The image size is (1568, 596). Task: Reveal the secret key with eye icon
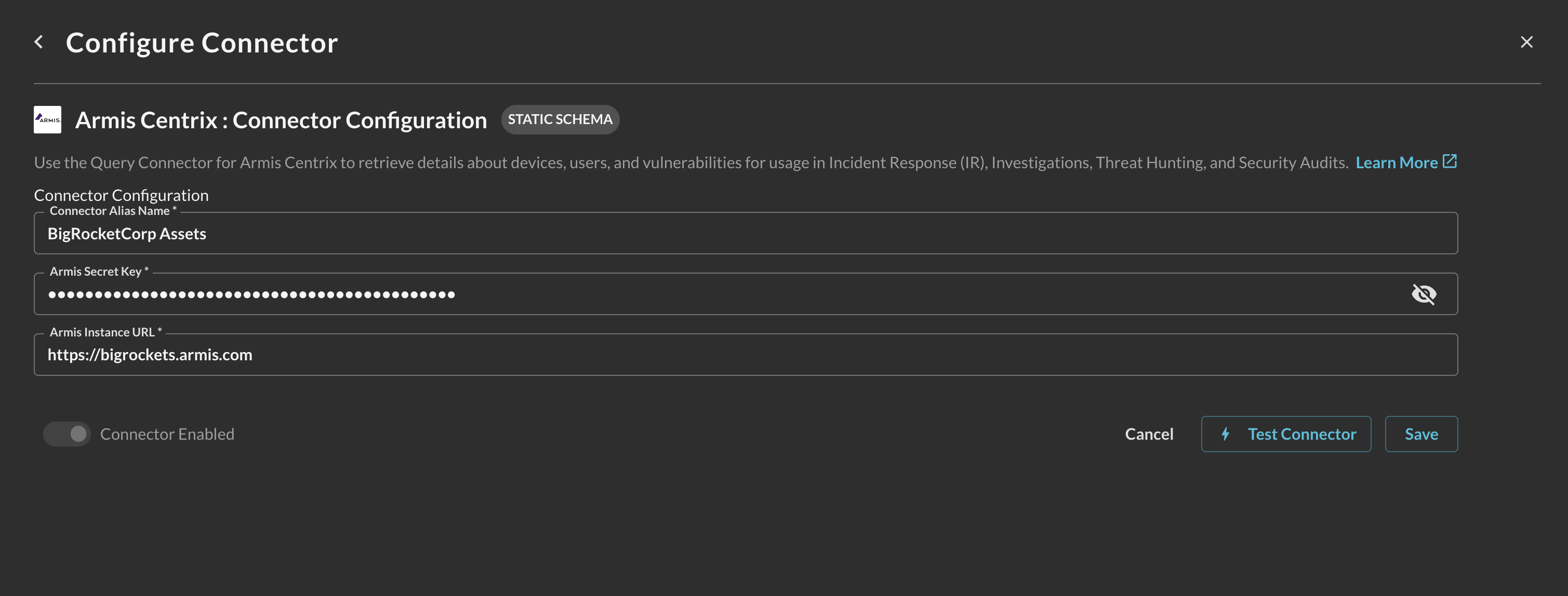click(1424, 294)
